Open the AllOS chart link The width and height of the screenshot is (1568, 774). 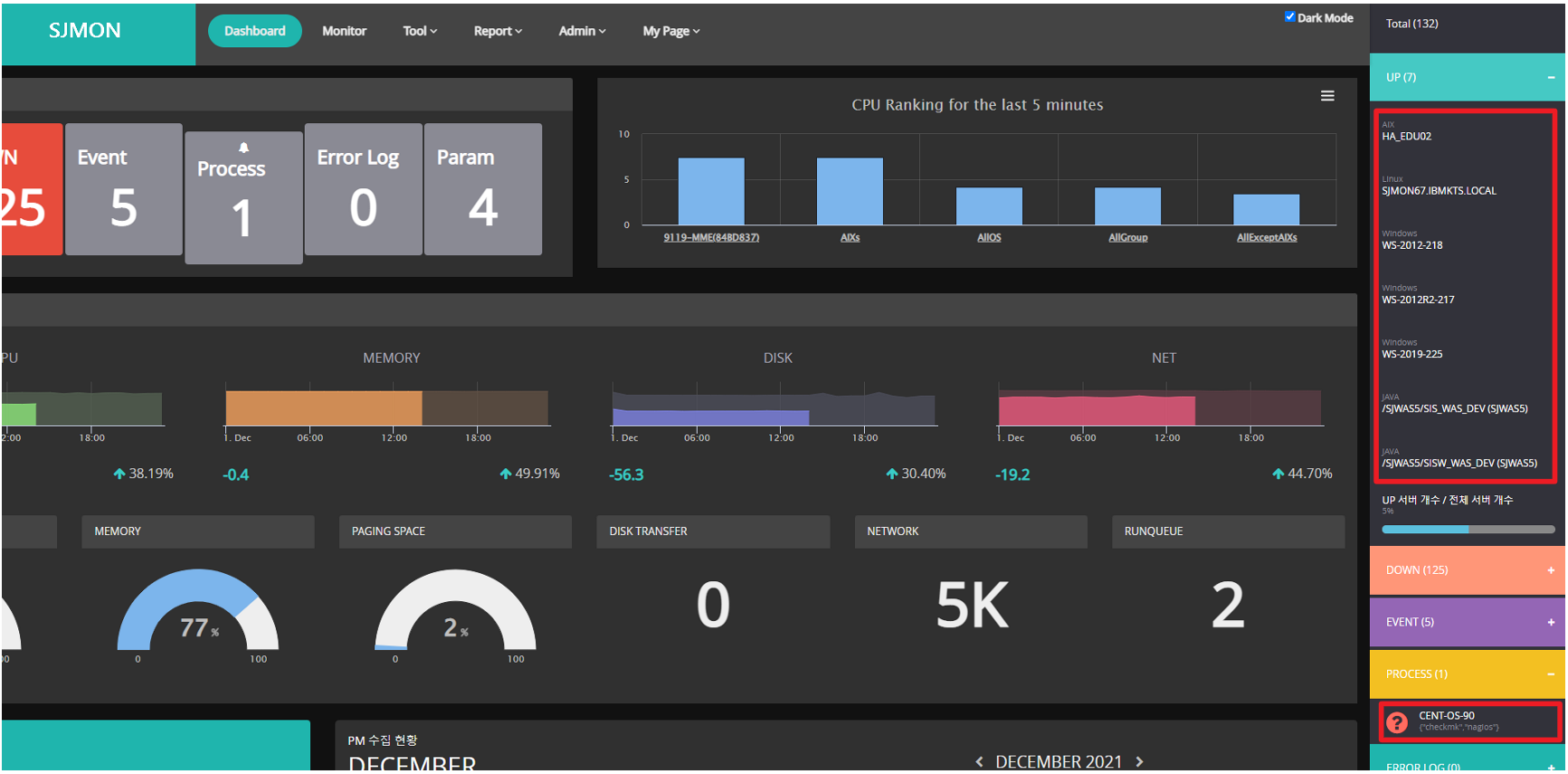point(989,237)
